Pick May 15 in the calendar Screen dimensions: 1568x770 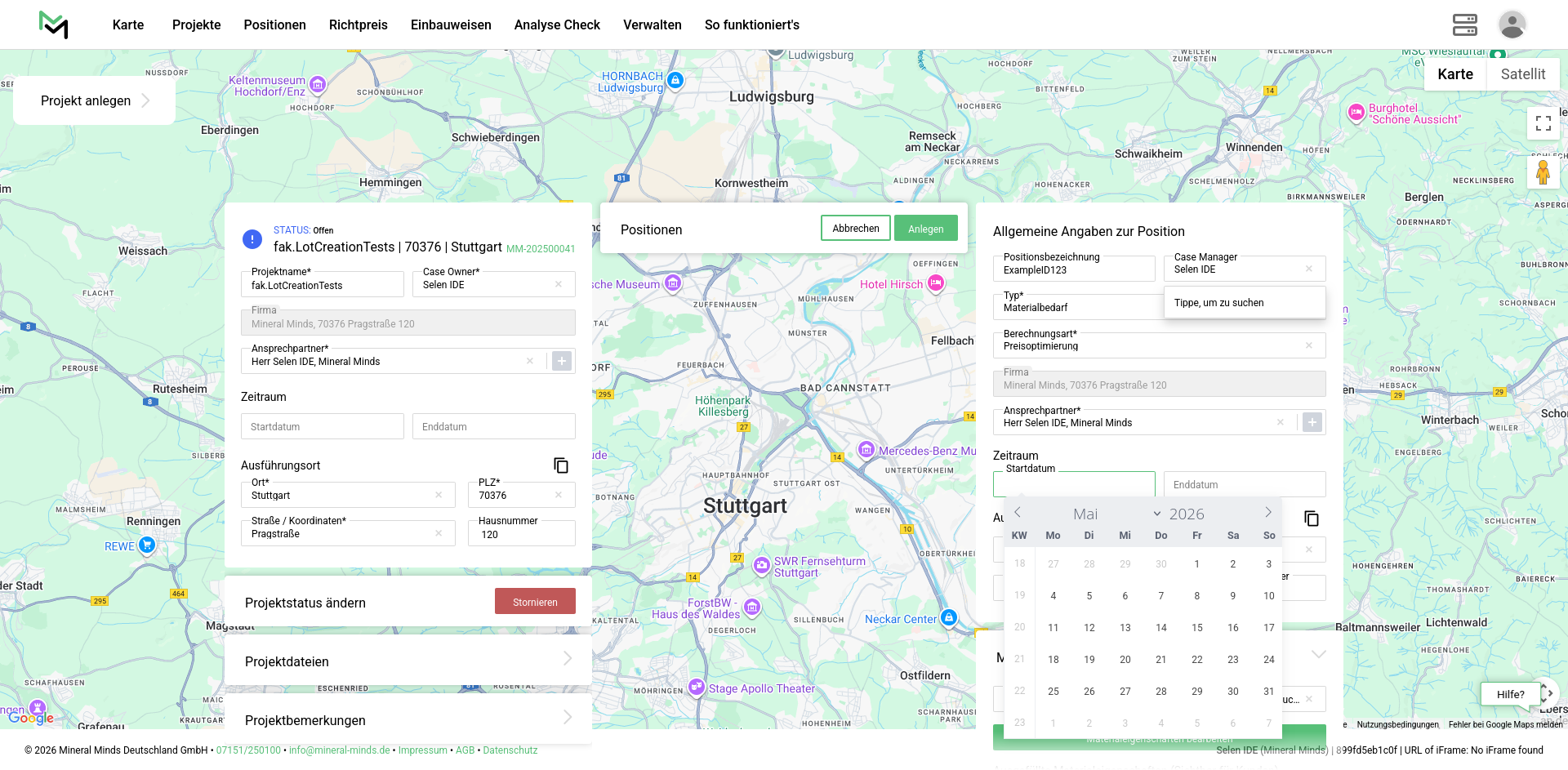click(1196, 628)
